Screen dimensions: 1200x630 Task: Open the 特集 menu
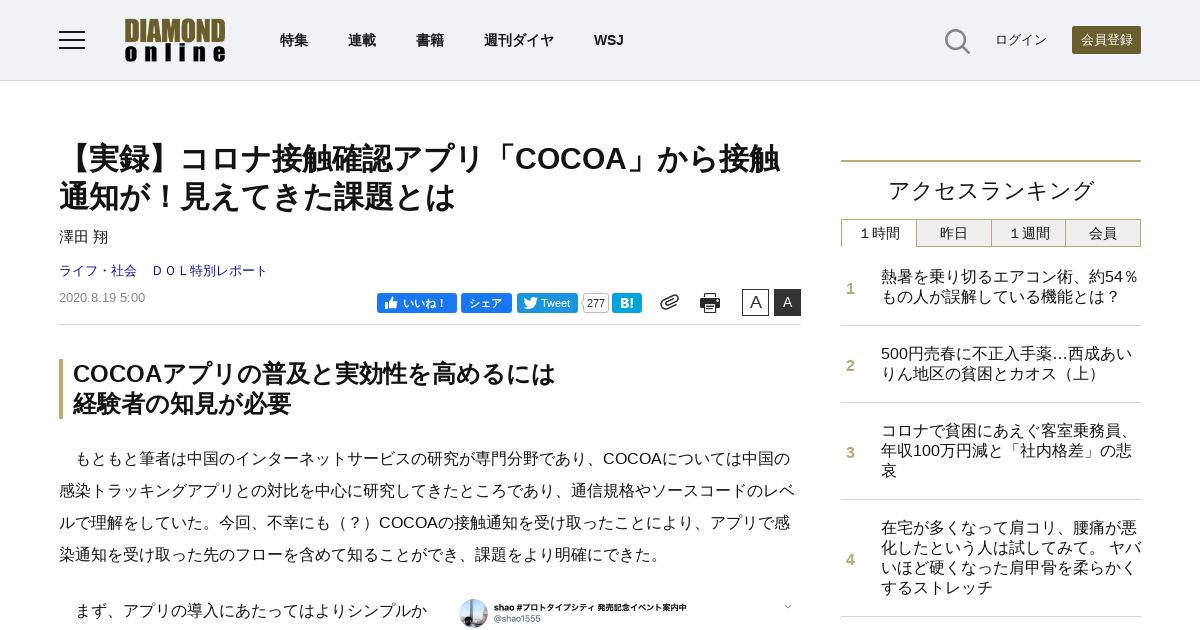pyautogui.click(x=294, y=40)
